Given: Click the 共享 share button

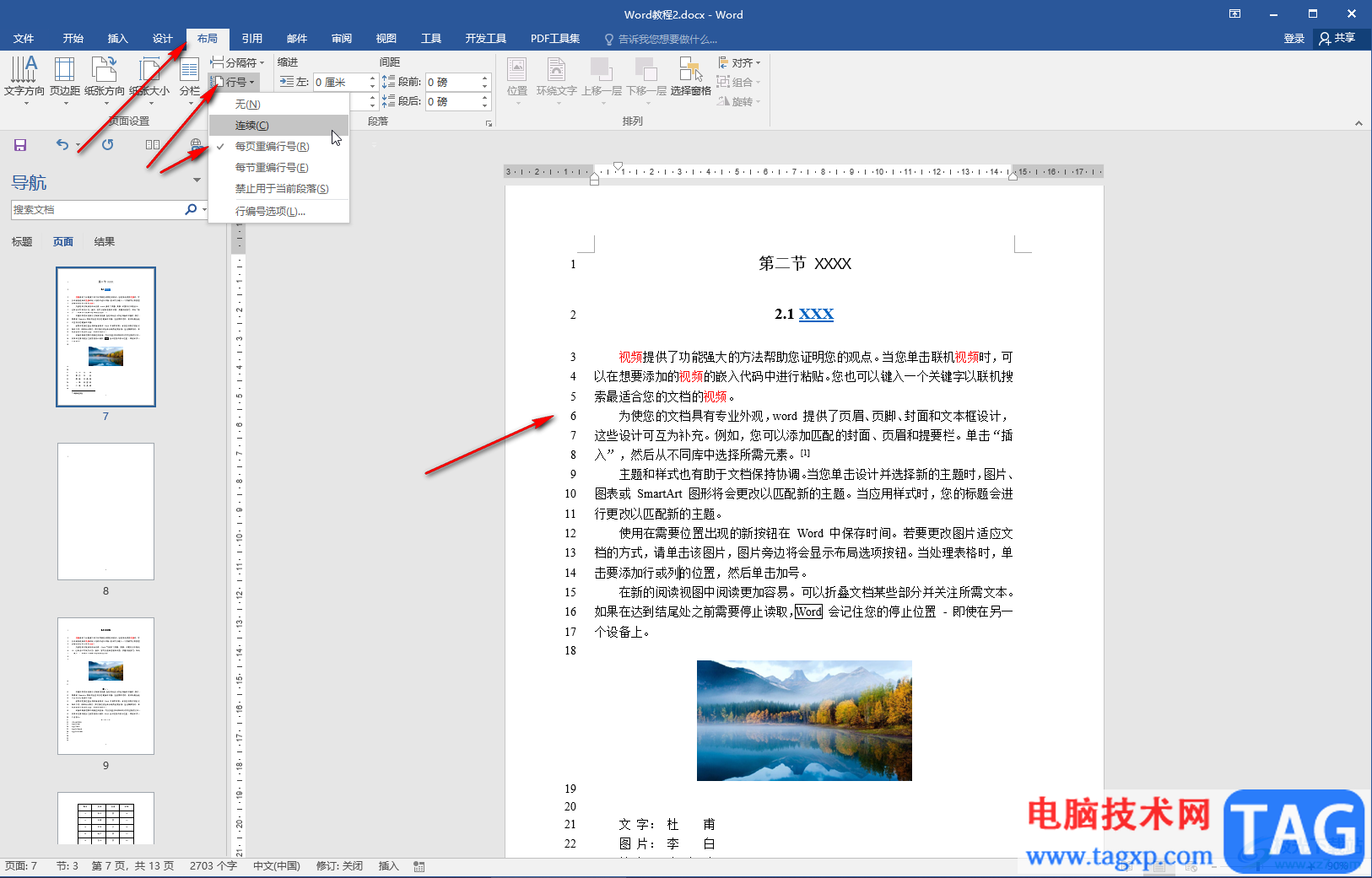Looking at the screenshot, I should pyautogui.click(x=1337, y=38).
